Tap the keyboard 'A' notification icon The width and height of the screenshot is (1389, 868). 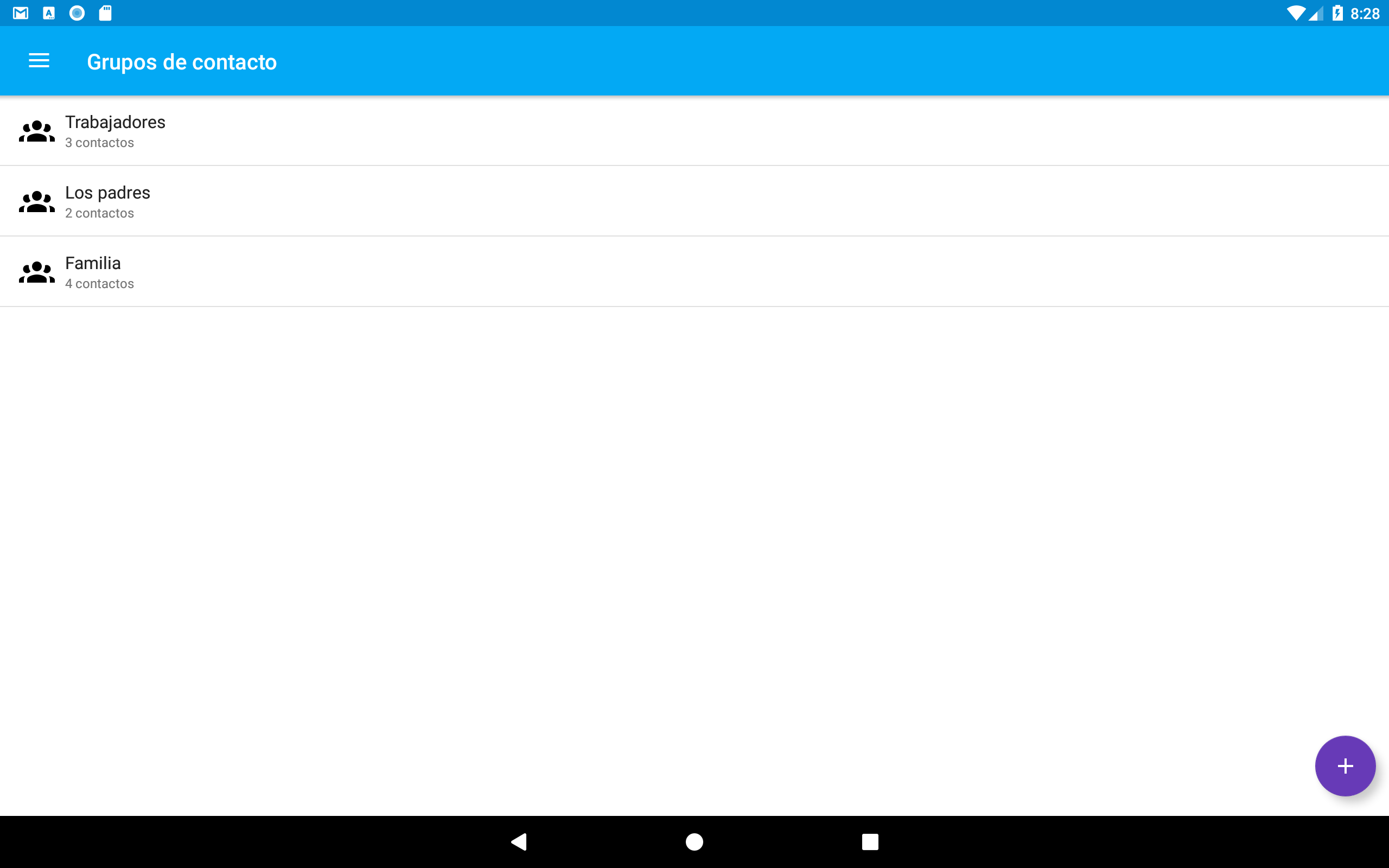(49, 13)
